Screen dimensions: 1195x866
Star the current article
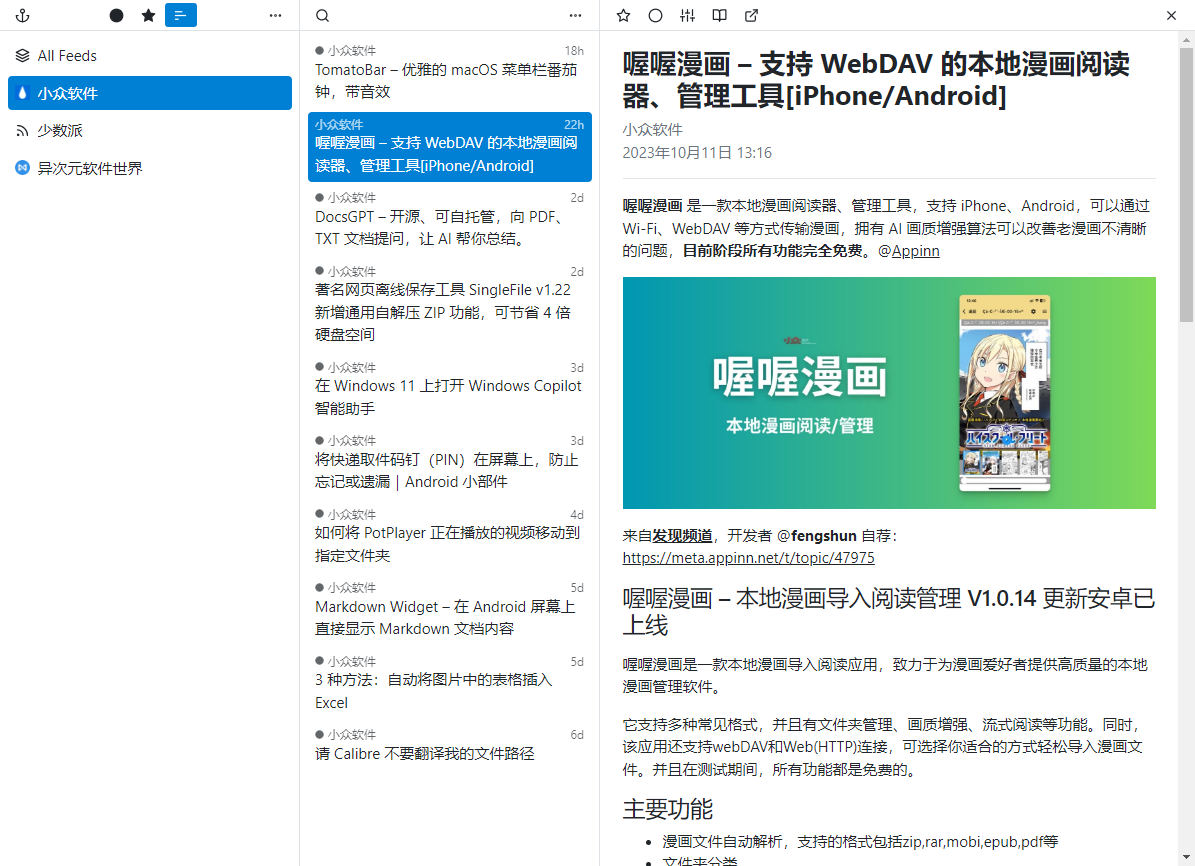pos(623,15)
